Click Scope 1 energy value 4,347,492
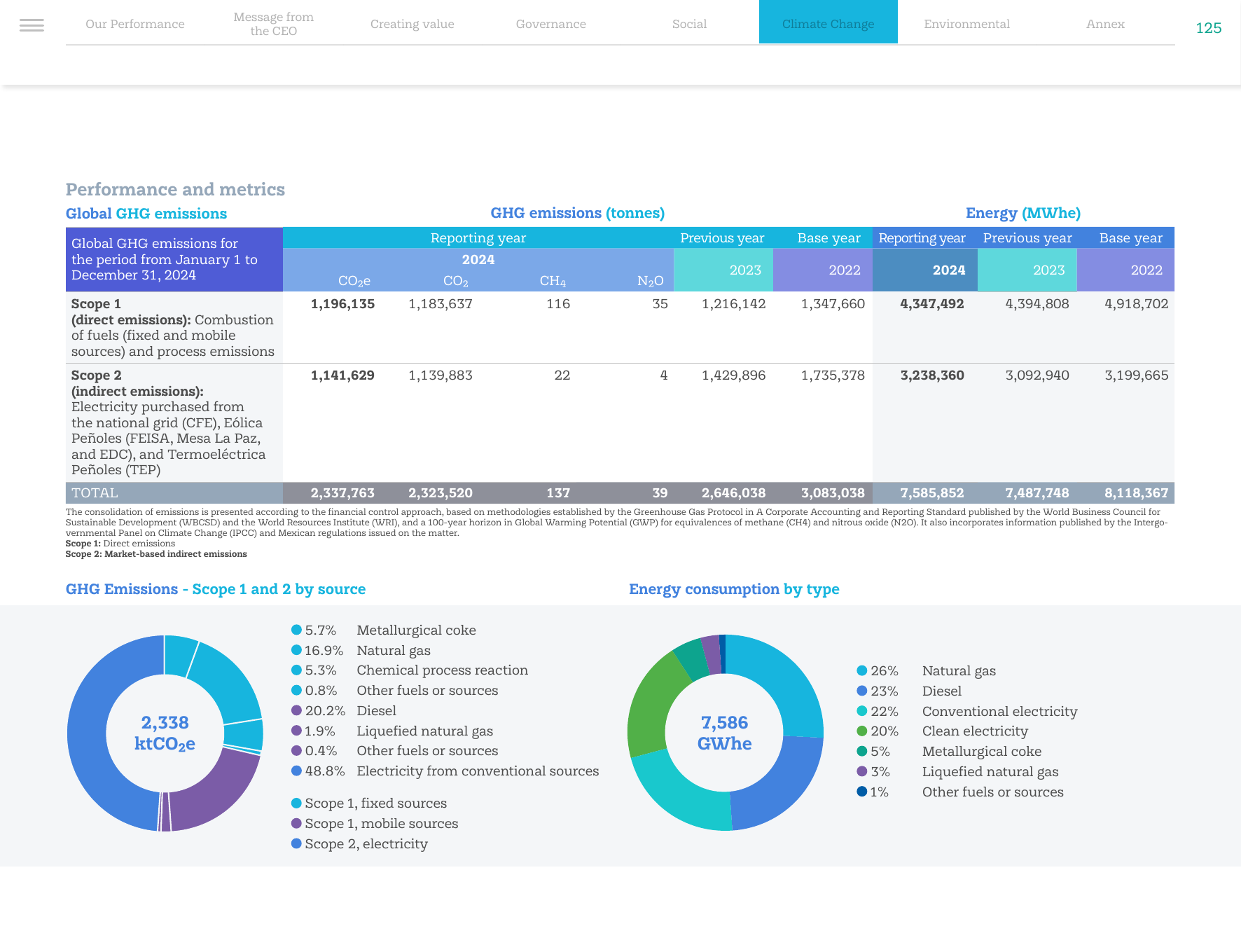This screenshot has height=952, width=1241. coord(932,304)
